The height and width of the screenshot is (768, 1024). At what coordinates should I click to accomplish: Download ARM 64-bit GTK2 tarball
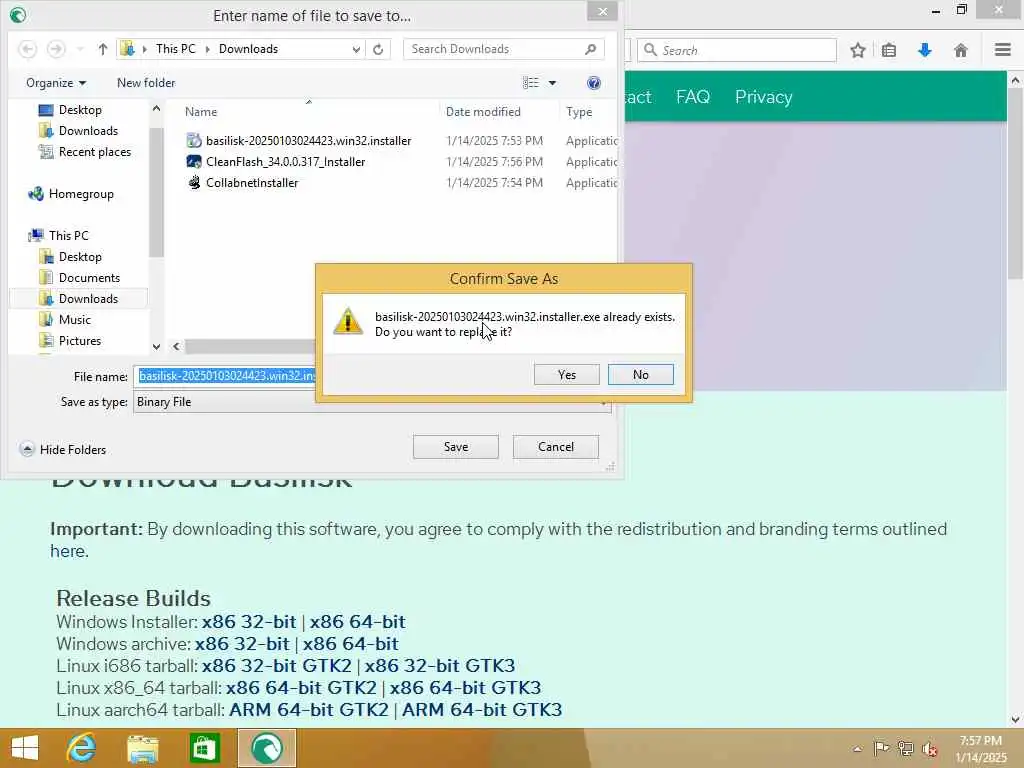click(x=308, y=710)
